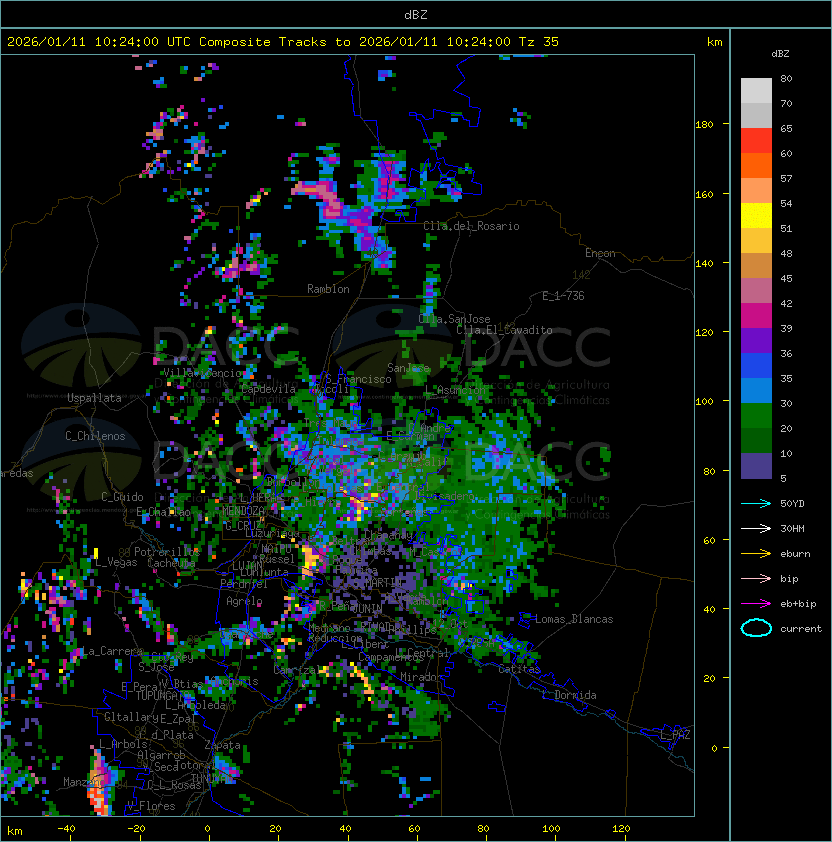This screenshot has width=832, height=842.
Task: Click the 'E_1-736' map label
Action: tap(563, 296)
